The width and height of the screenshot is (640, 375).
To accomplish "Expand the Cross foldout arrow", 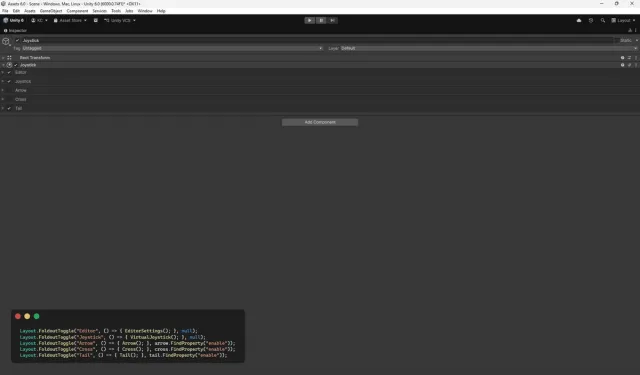I will pos(3,100).
